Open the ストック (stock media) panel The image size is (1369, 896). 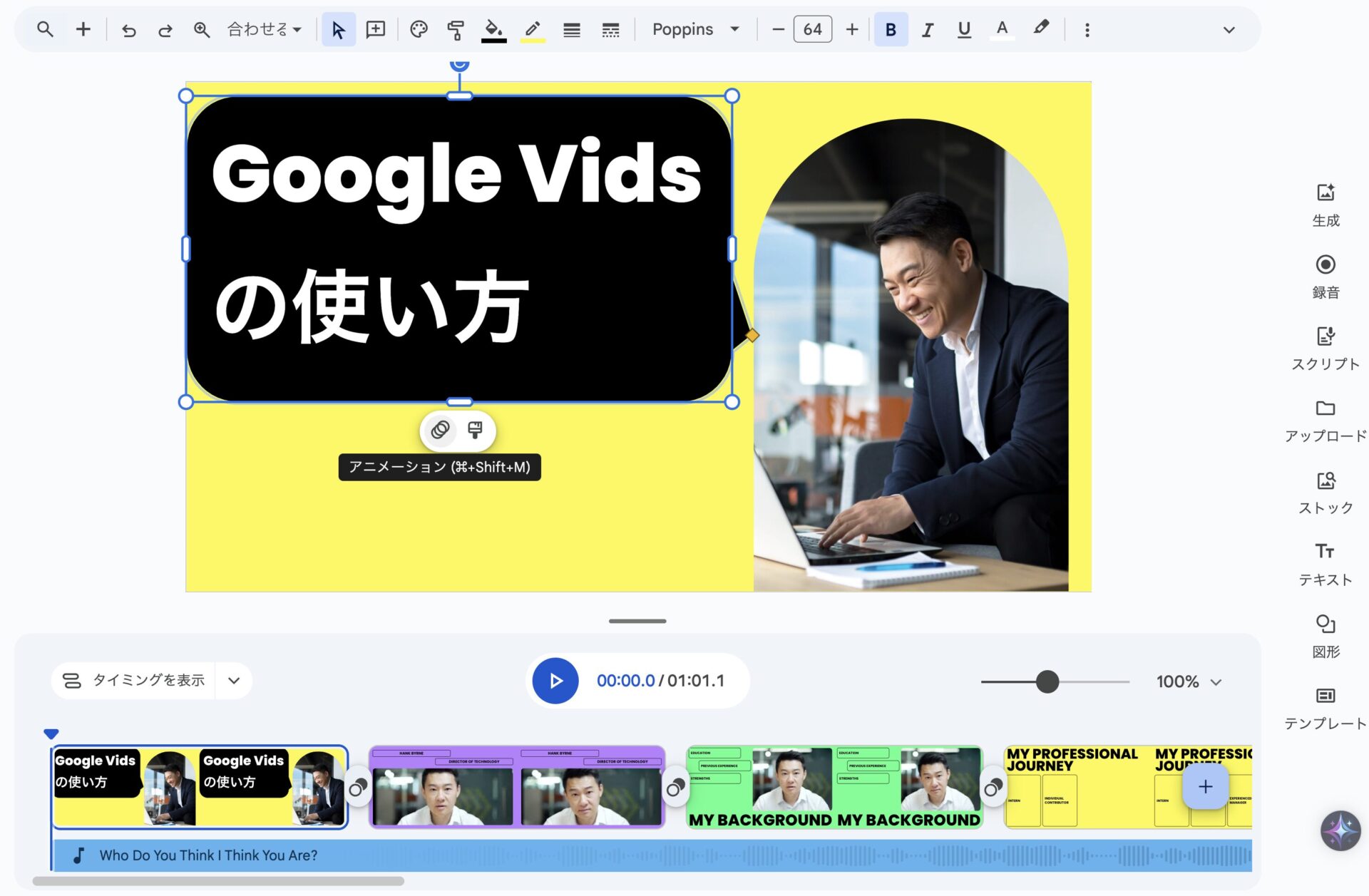tap(1326, 492)
